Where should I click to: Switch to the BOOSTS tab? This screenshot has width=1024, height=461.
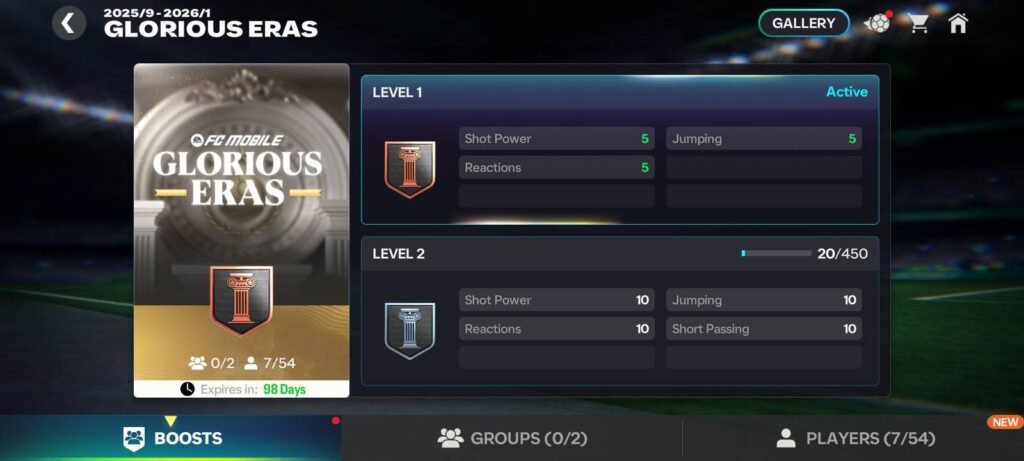[170, 438]
